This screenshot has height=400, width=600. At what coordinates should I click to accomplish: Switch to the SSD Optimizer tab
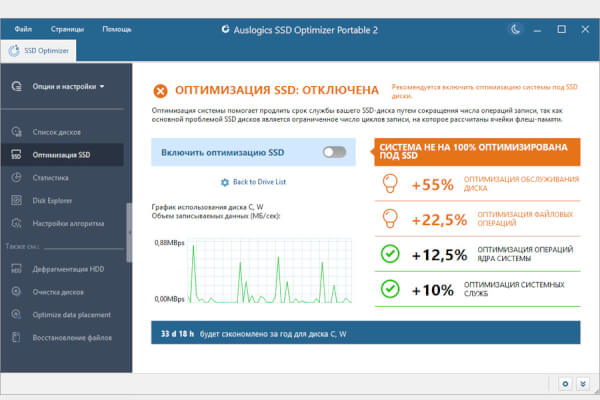[38, 51]
